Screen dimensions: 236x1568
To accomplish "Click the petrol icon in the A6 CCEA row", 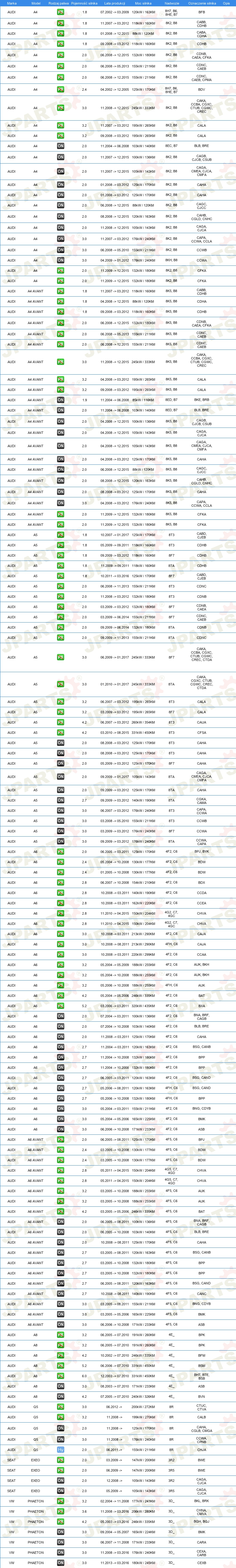I will click(x=60, y=903).
